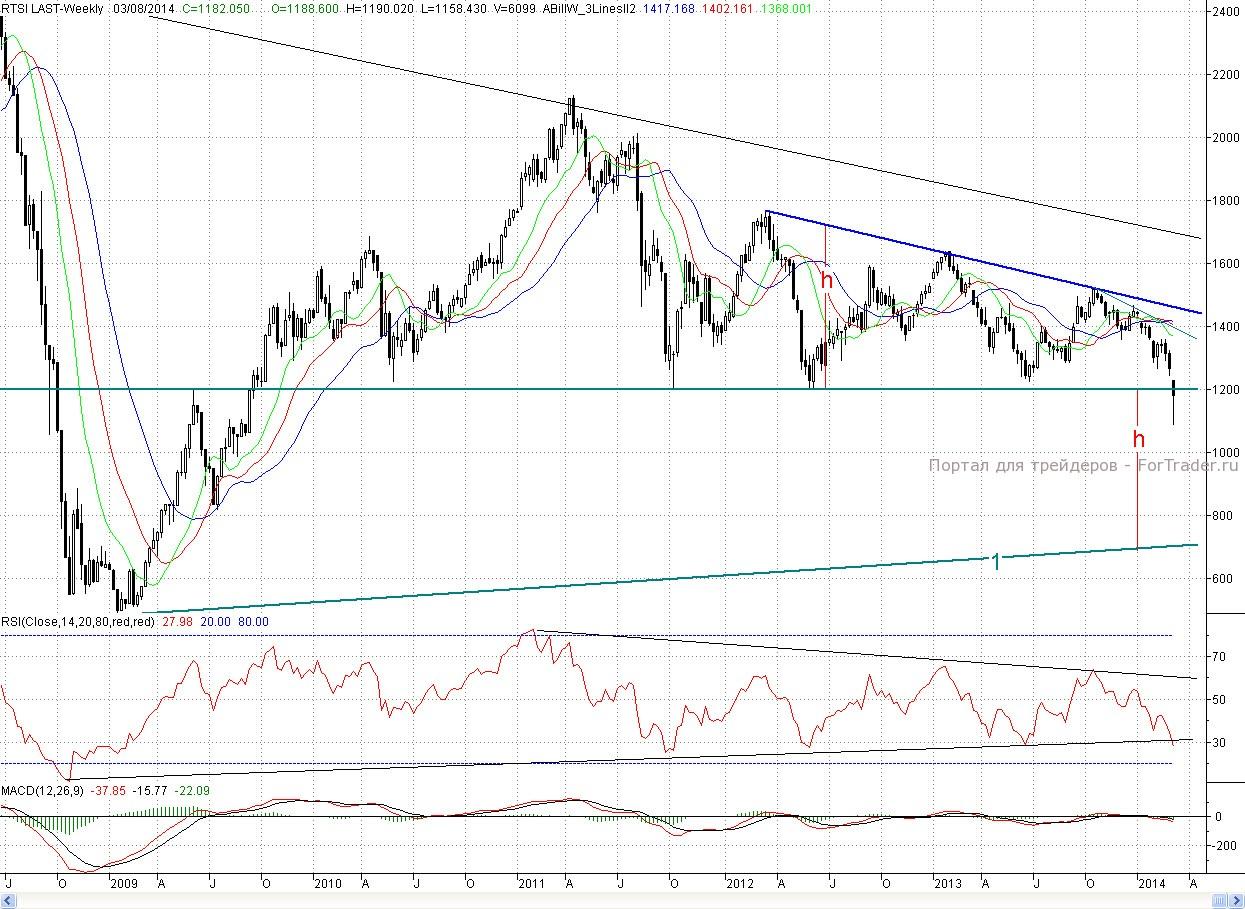Click the "1800" price axis label
Image resolution: width=1245 pixels, height=909 pixels.
tap(1224, 201)
